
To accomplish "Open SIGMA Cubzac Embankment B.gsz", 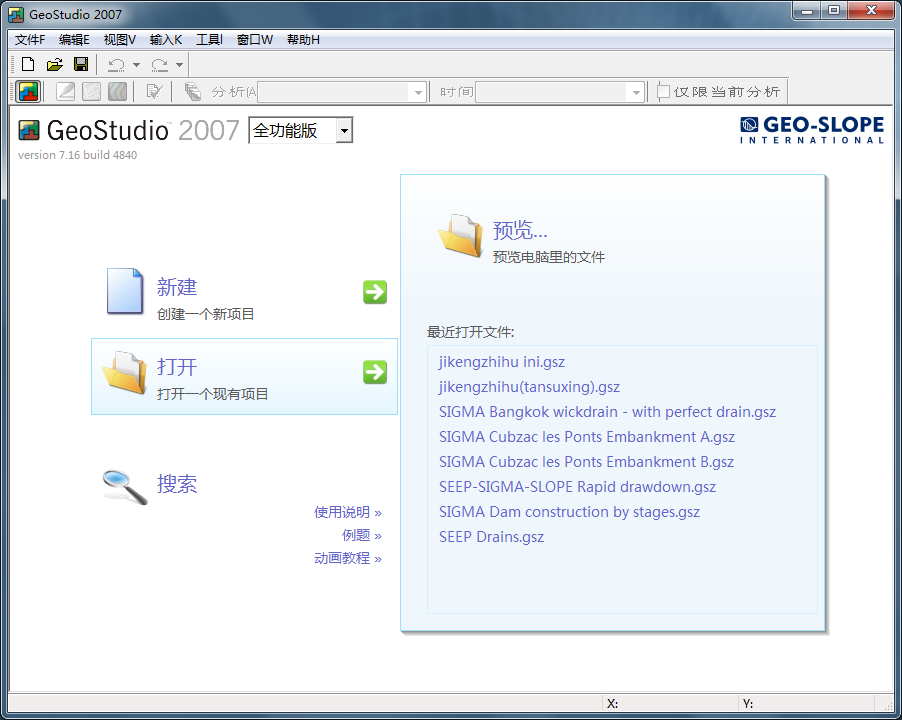I will click(586, 462).
